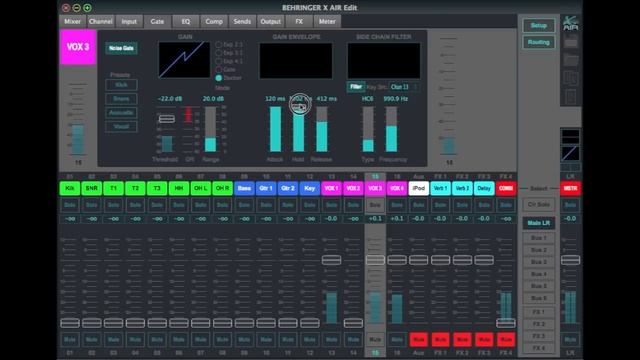Viewport: 640px width, 360px height.
Task: Click the Hold time slider bar
Action: click(x=298, y=129)
